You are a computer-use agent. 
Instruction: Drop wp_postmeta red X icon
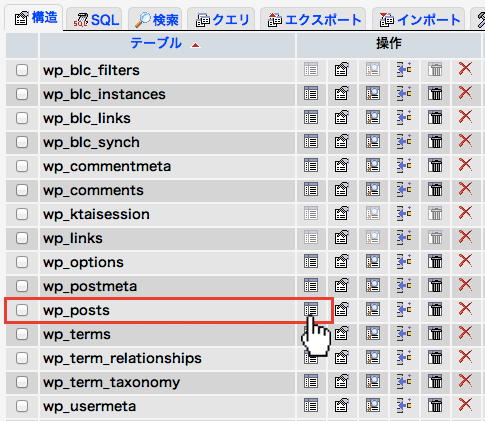(465, 285)
